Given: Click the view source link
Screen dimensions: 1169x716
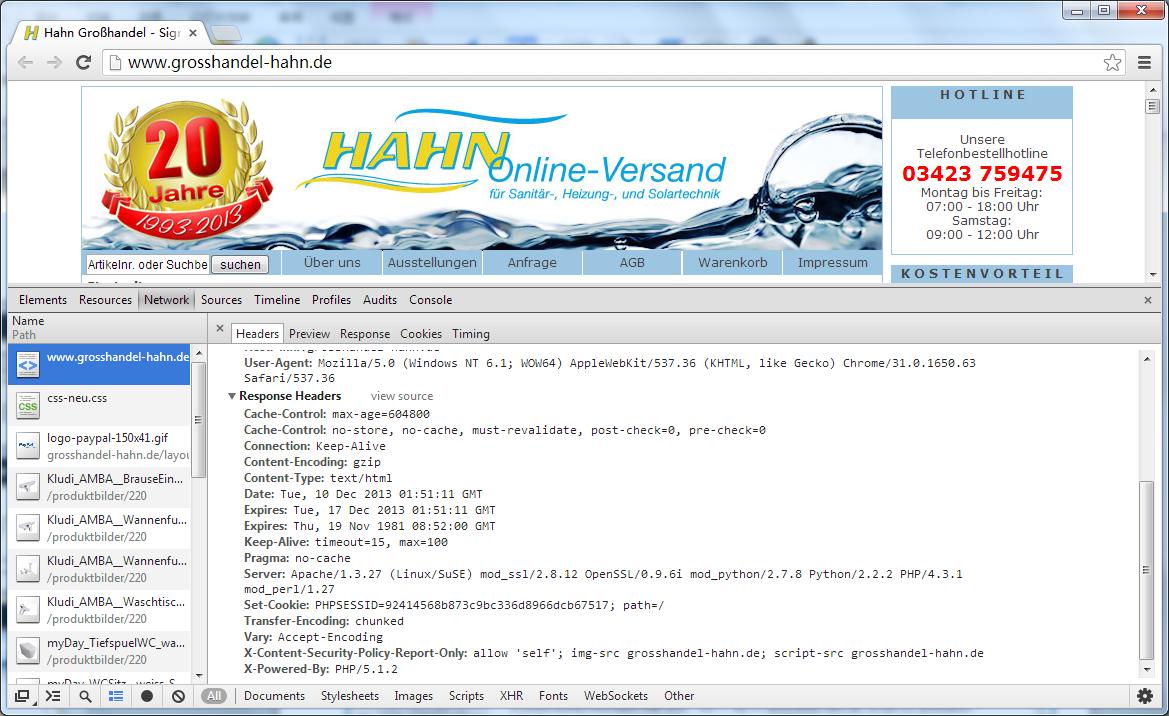Looking at the screenshot, I should [x=402, y=396].
